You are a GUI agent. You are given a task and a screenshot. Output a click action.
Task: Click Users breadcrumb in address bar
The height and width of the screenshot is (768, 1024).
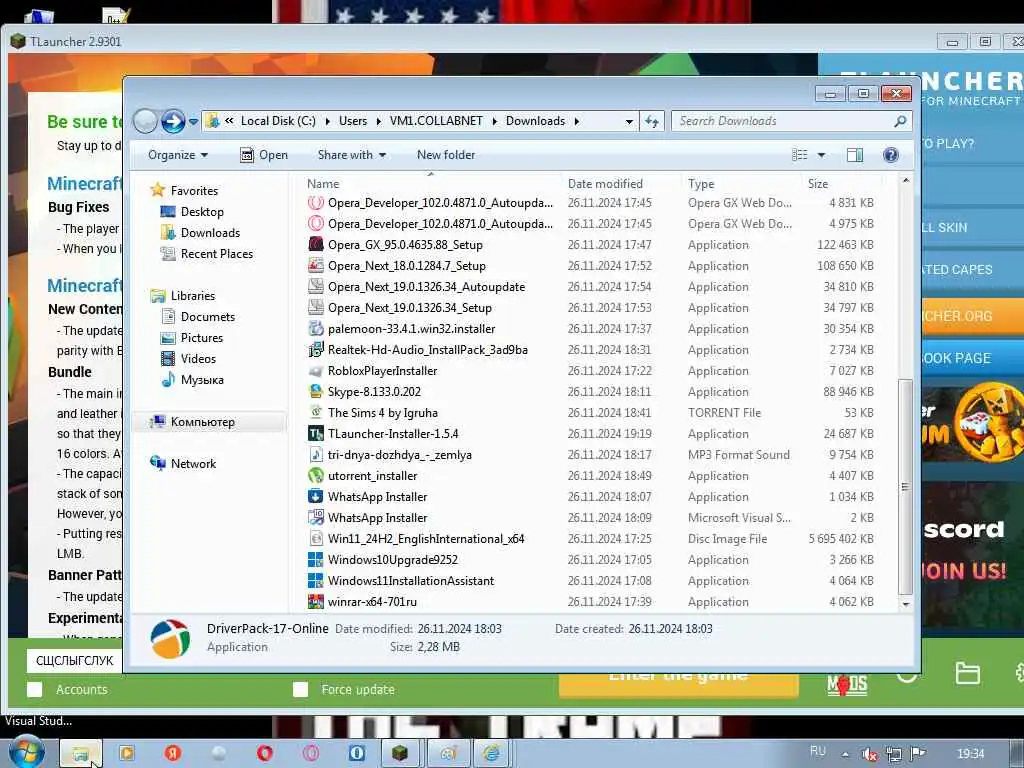coord(353,121)
